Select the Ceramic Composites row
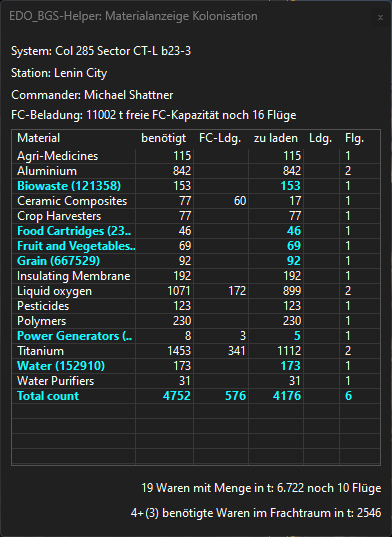Image resolution: width=392 pixels, height=537 pixels. click(196, 201)
